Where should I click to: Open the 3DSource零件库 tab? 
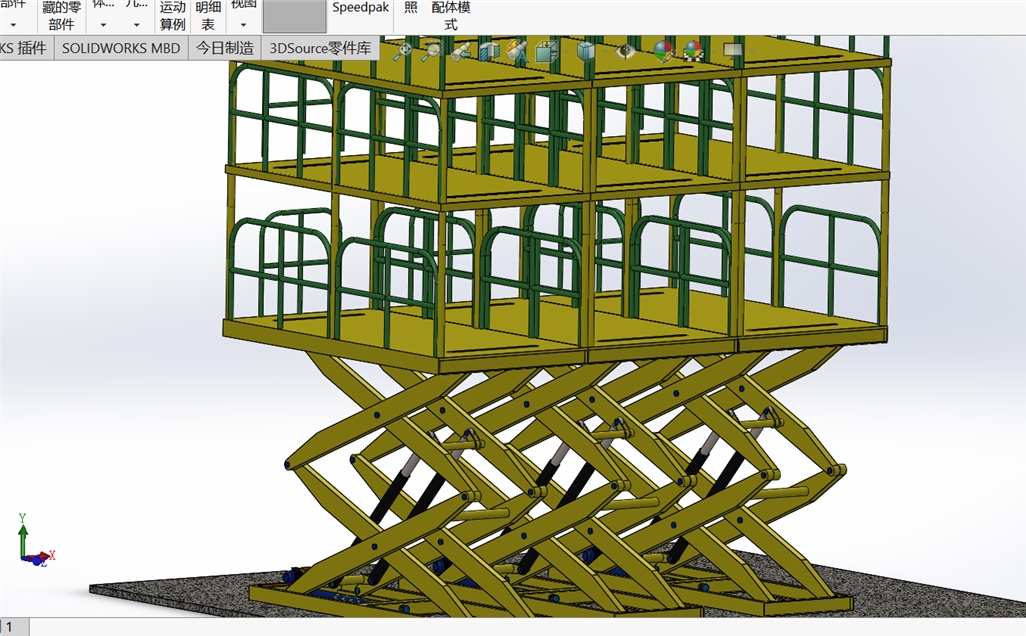point(320,48)
